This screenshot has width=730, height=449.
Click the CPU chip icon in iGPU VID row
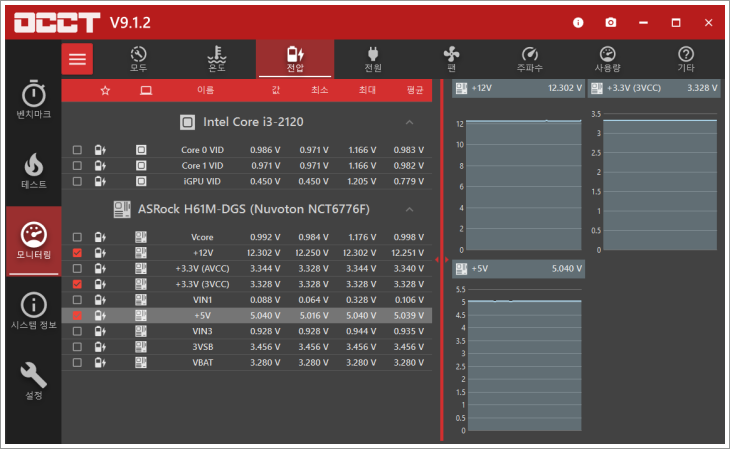[141, 181]
